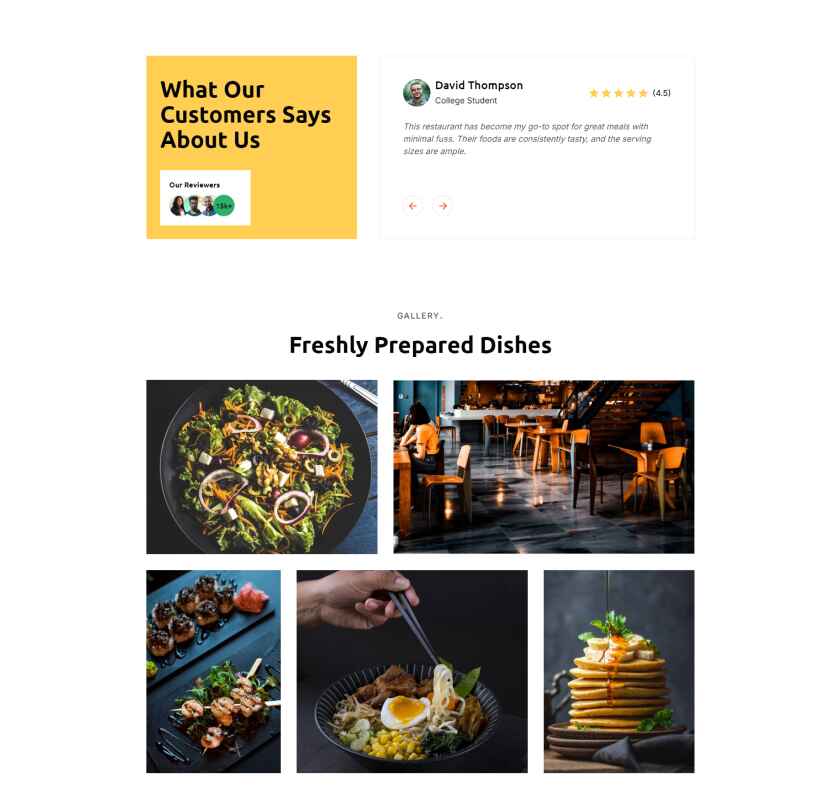This screenshot has height=800, width=840.
Task: Select the third rating star
Action: [x=618, y=93]
